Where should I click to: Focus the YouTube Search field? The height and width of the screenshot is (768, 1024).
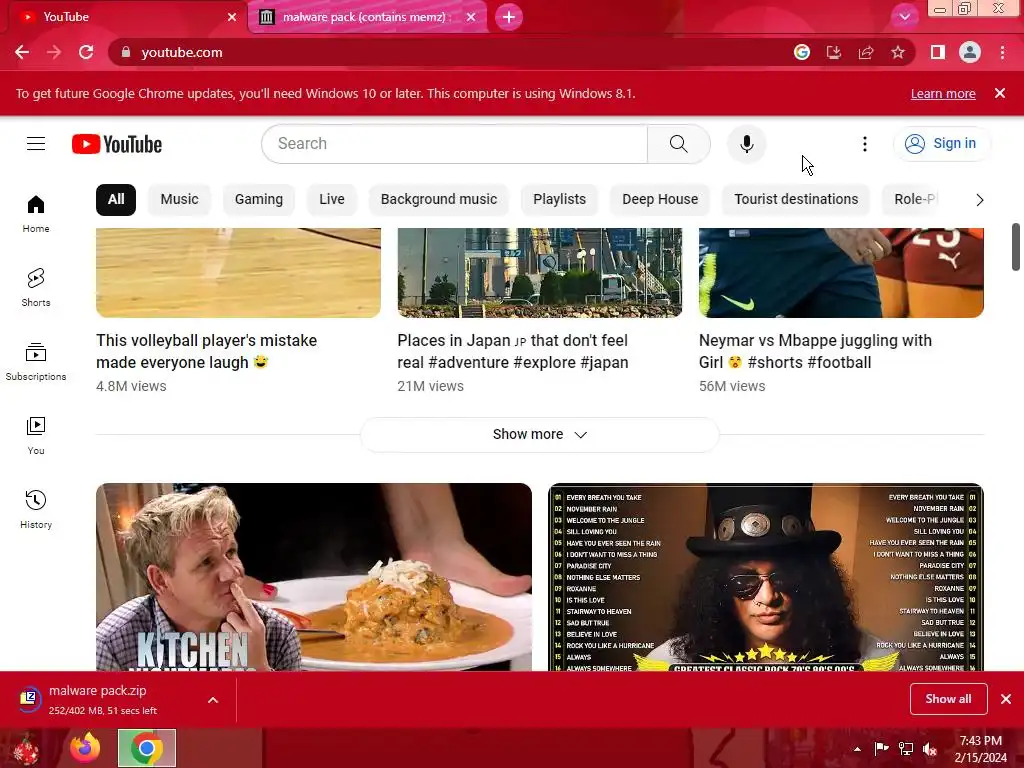[455, 144]
